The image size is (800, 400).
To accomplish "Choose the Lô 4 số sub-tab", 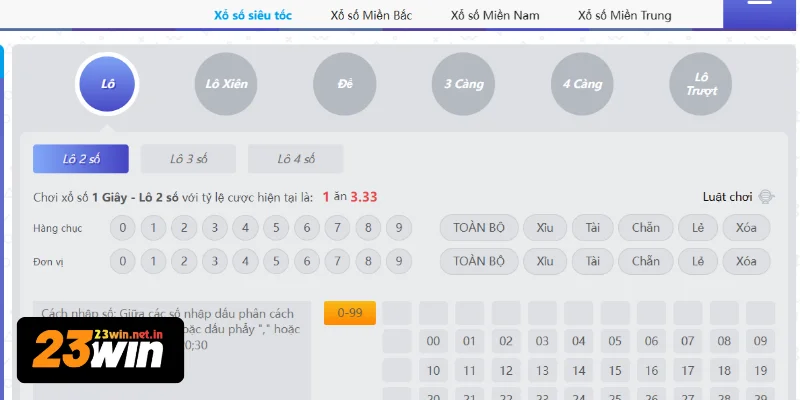I will (295, 159).
